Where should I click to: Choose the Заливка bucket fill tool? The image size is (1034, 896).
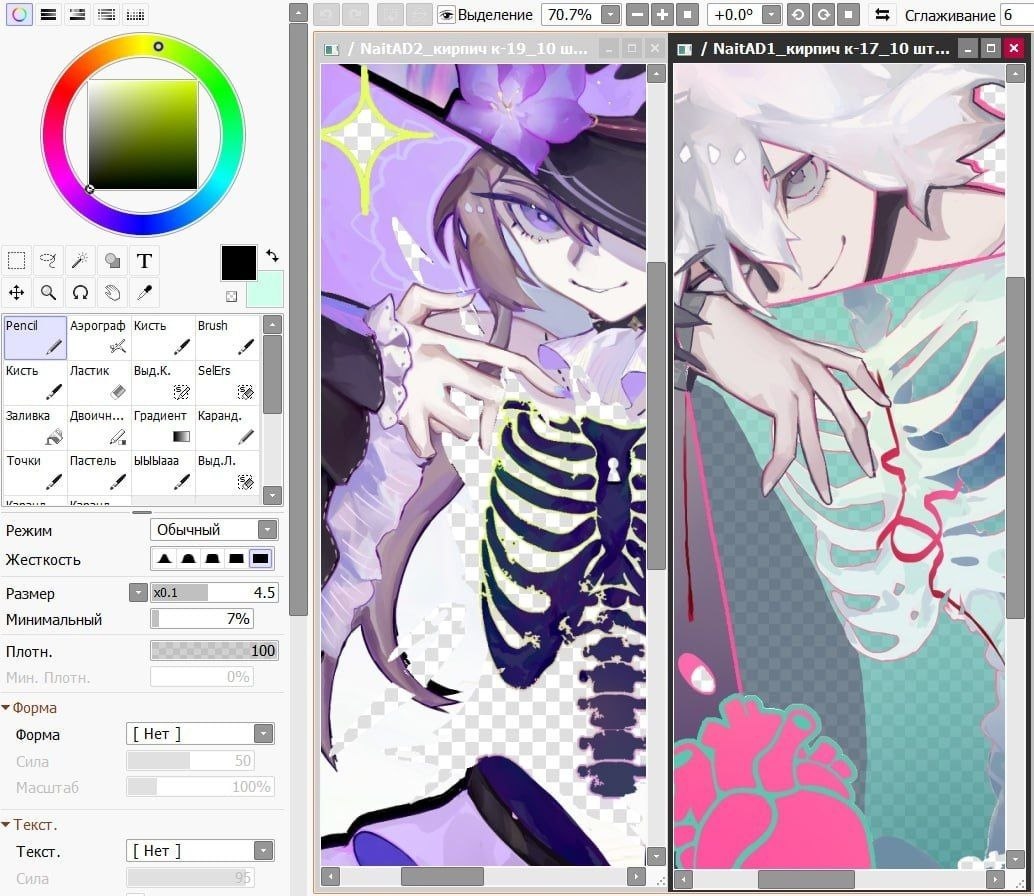tap(34, 428)
